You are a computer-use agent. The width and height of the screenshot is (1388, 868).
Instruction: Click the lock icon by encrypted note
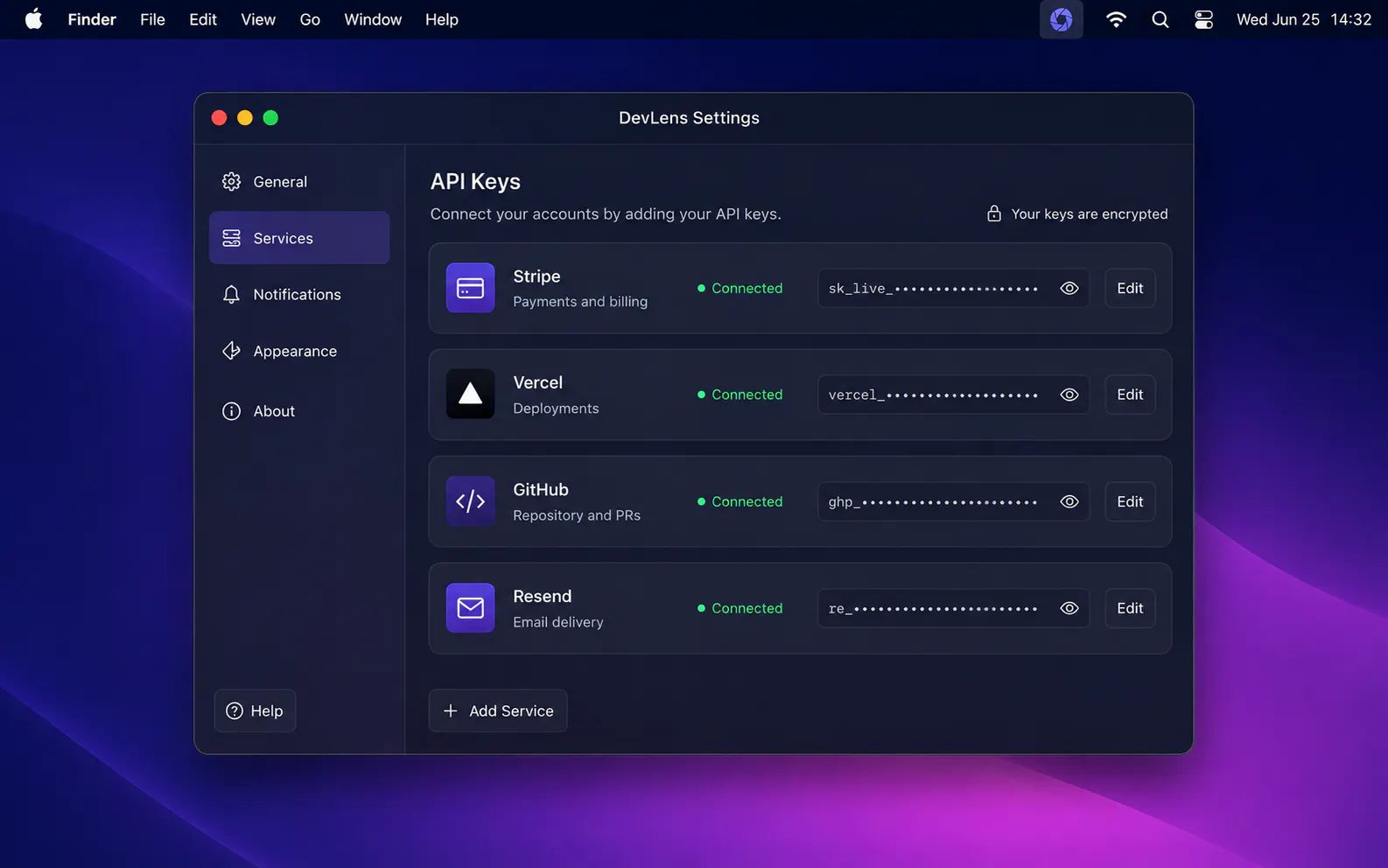(994, 213)
